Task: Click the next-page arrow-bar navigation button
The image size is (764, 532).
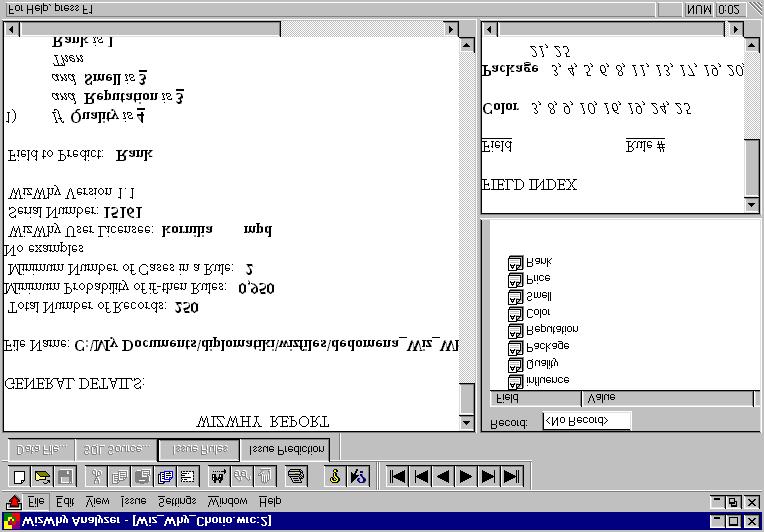Action: pyautogui.click(x=488, y=476)
